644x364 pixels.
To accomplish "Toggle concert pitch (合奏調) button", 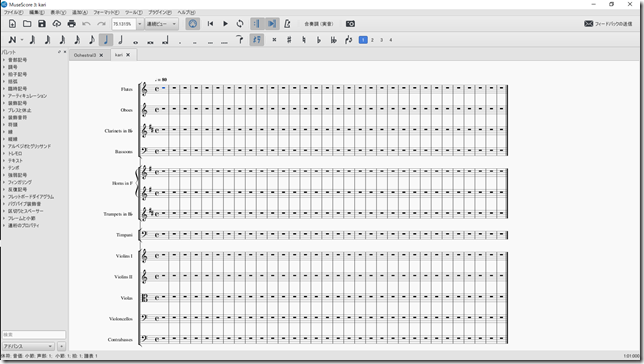I will [x=319, y=24].
